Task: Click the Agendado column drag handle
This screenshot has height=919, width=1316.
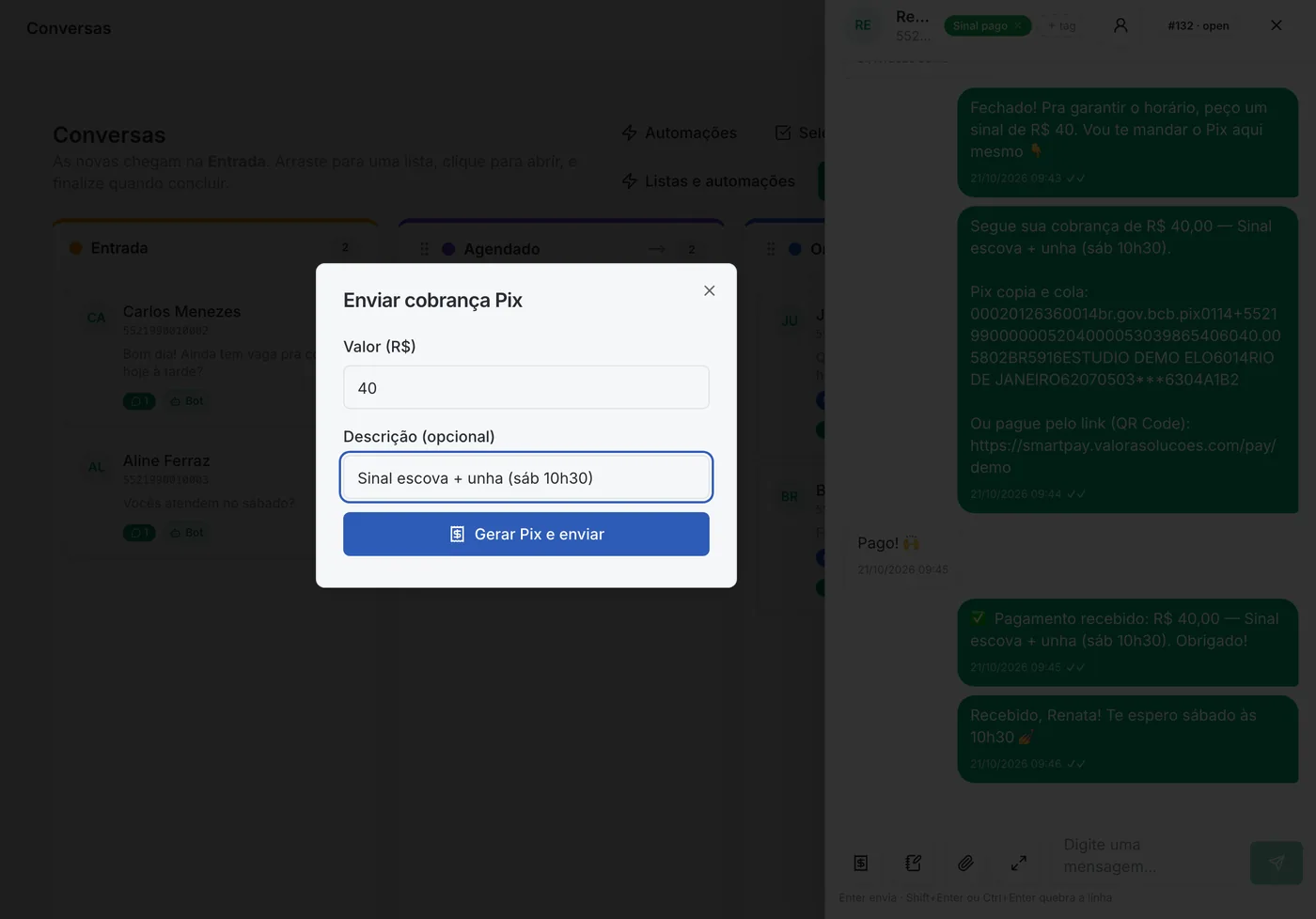Action: [424, 249]
